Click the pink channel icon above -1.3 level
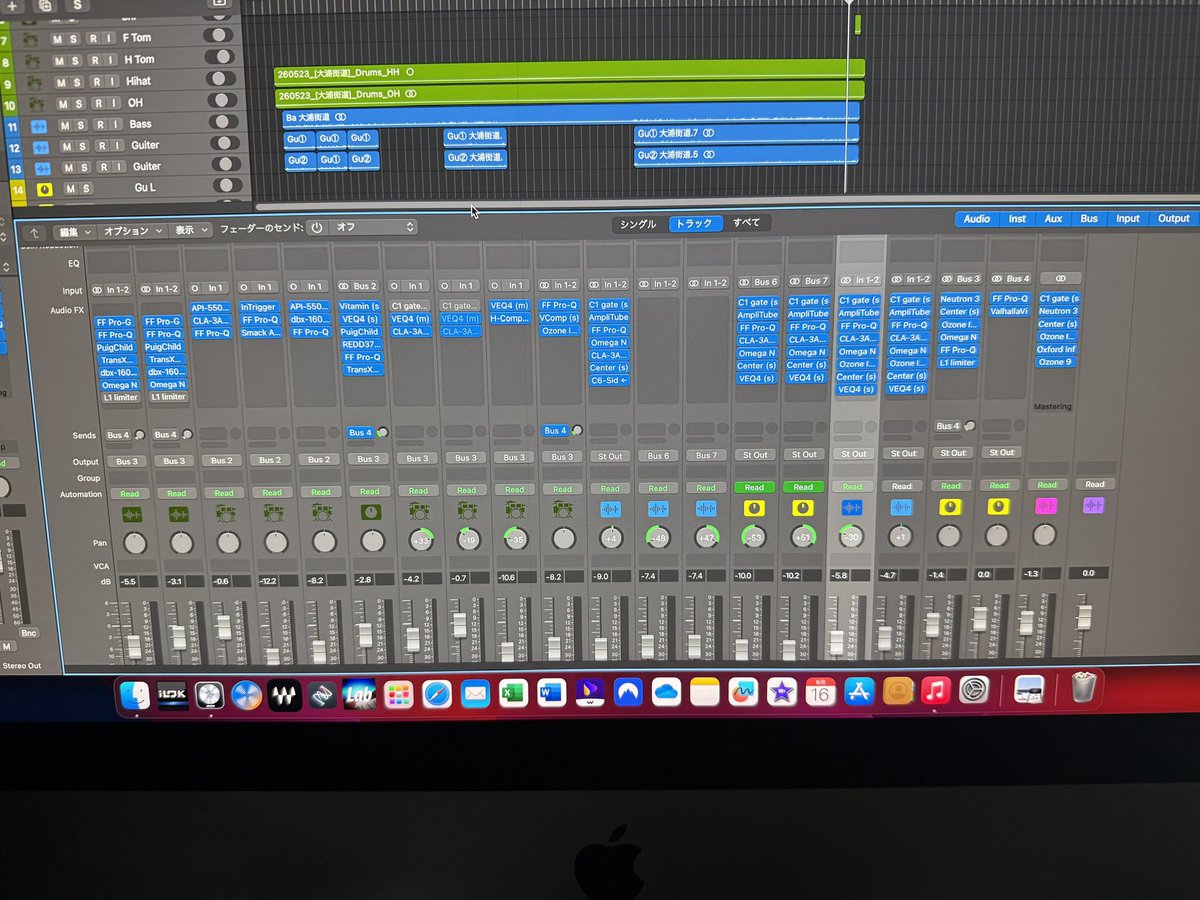 tap(1046, 506)
